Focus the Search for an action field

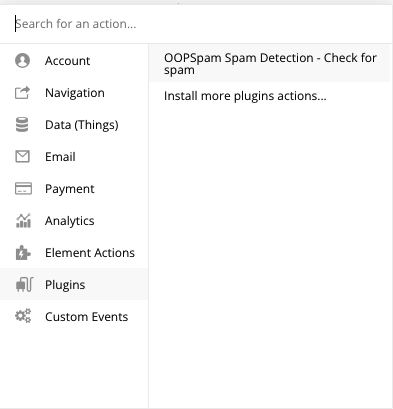[x=196, y=24]
